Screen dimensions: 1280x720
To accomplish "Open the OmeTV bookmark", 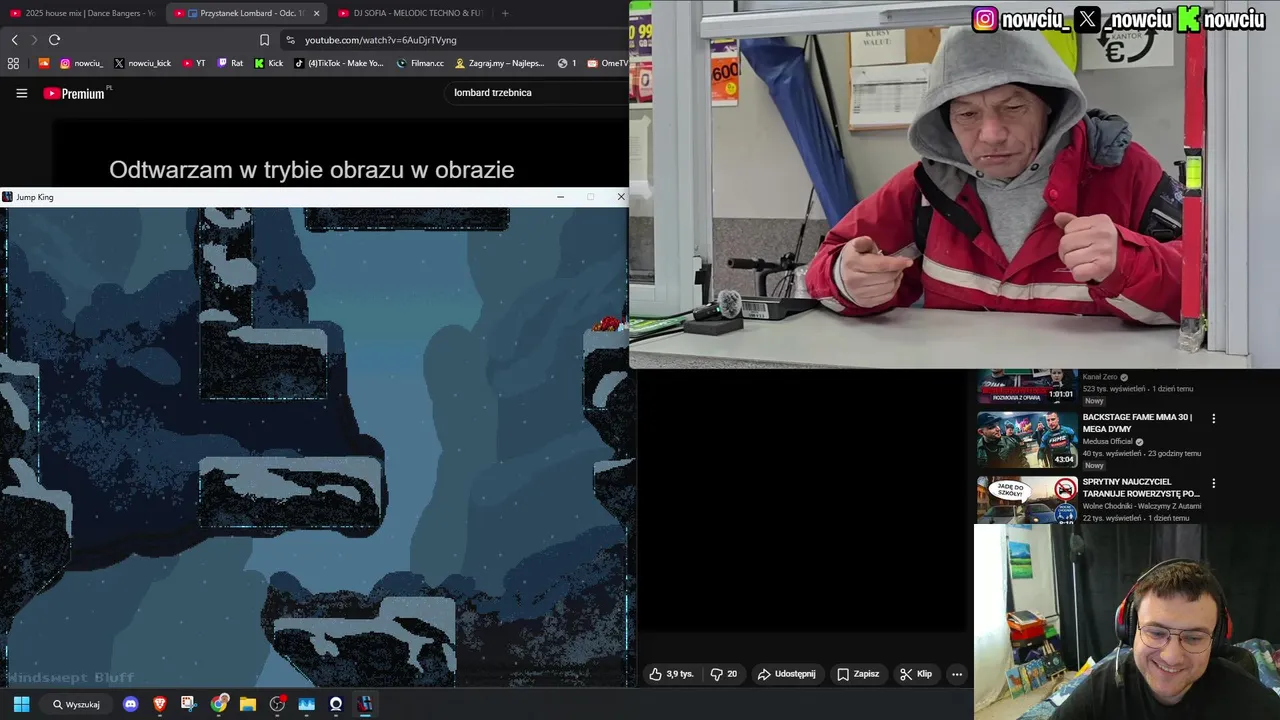I will click(608, 63).
